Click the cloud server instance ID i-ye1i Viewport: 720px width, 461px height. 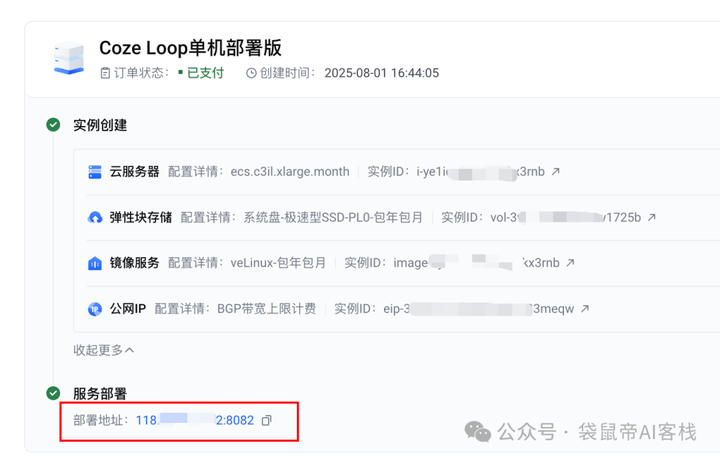480,172
